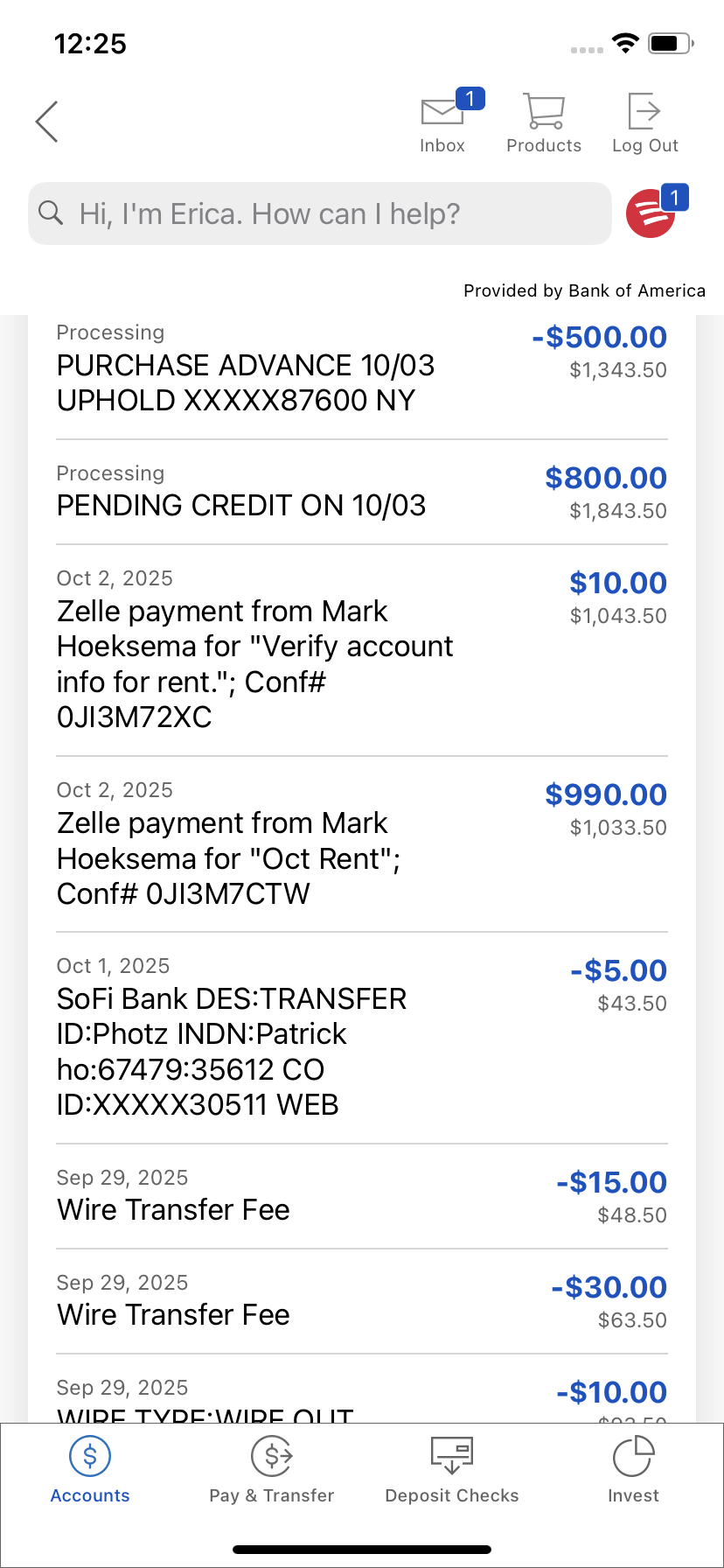Open the Pending Credit on 10/03 entry

[x=241, y=505]
